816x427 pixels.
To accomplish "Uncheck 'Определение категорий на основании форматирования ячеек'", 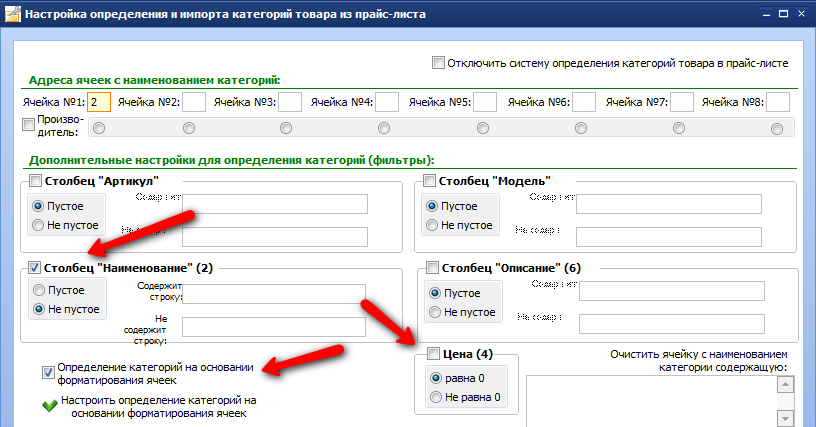I will (48, 372).
